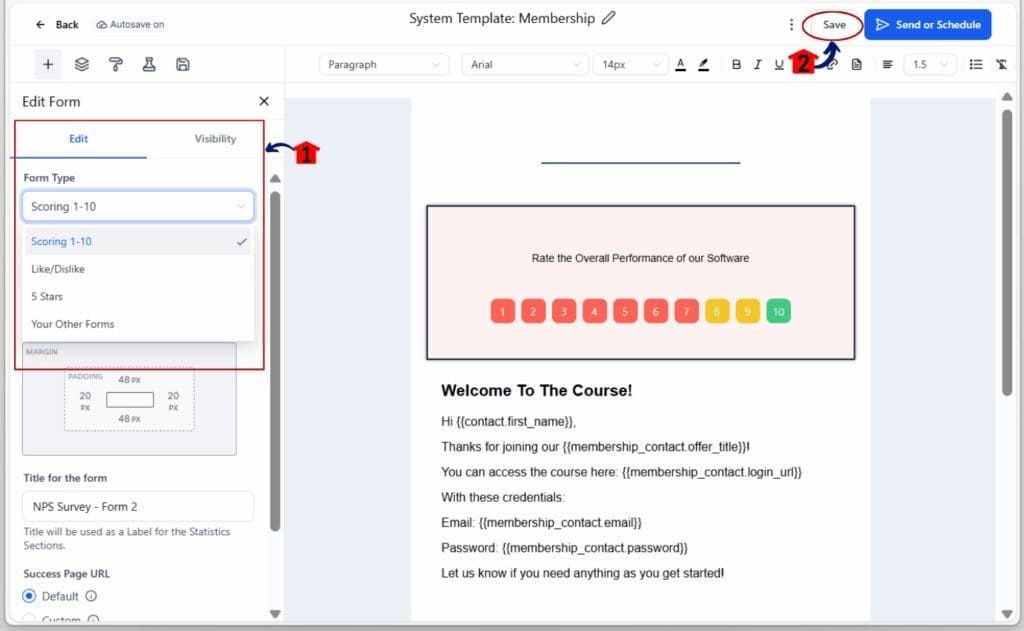Open text alignment options
Screen dimensions: 1024x631
pos(888,64)
